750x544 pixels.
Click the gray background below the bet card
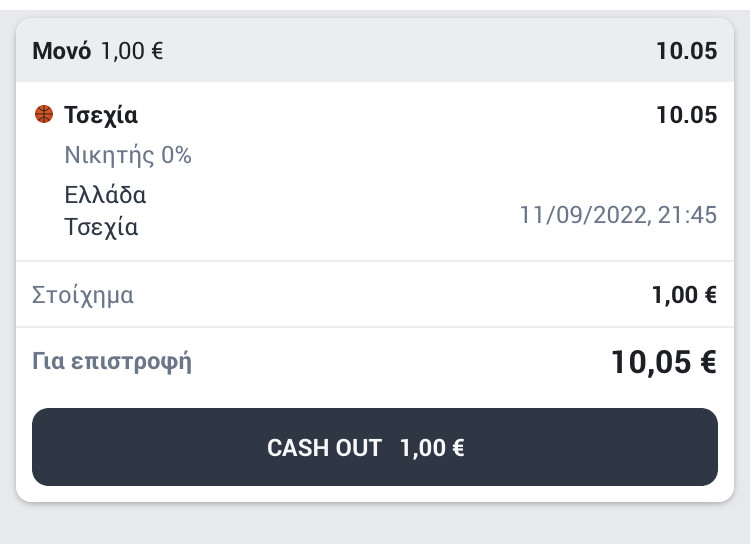click(375, 524)
